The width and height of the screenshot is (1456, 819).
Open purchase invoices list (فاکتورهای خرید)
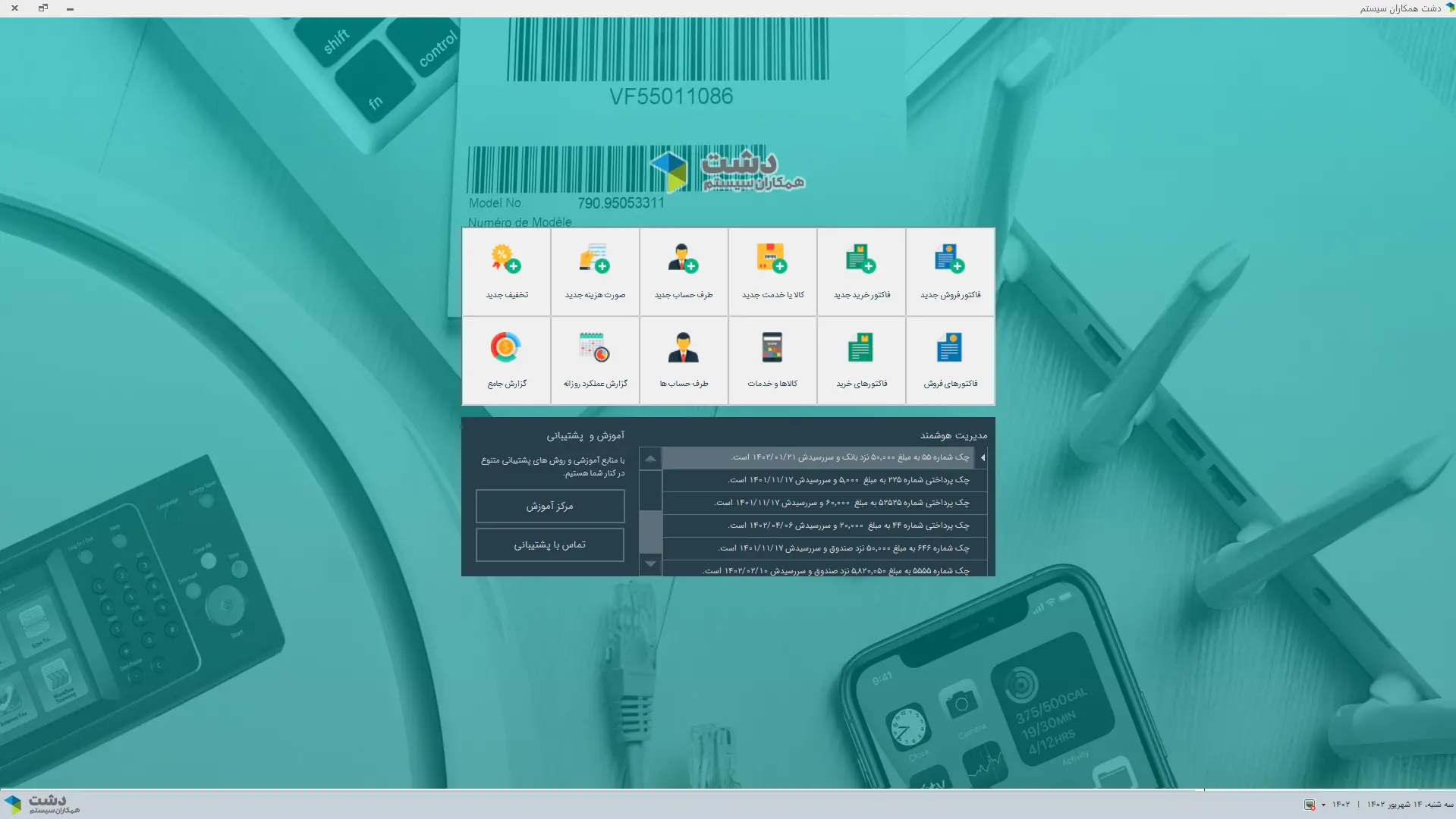(861, 360)
